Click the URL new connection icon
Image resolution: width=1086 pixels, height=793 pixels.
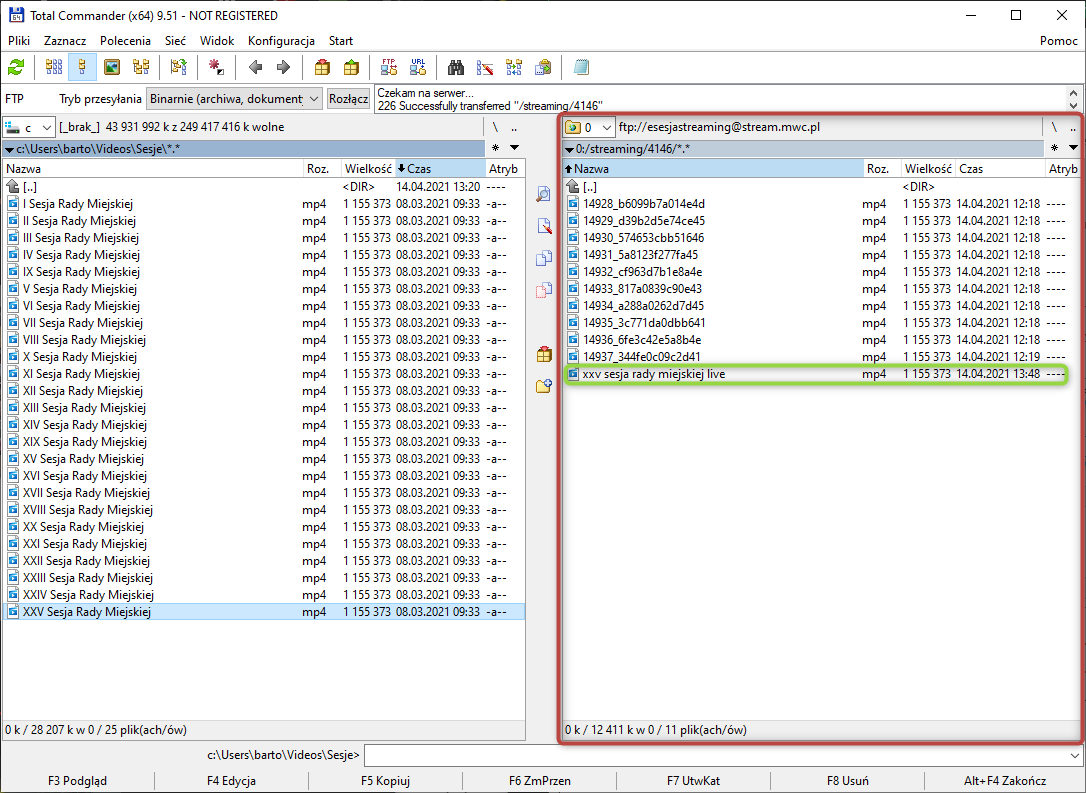418,68
